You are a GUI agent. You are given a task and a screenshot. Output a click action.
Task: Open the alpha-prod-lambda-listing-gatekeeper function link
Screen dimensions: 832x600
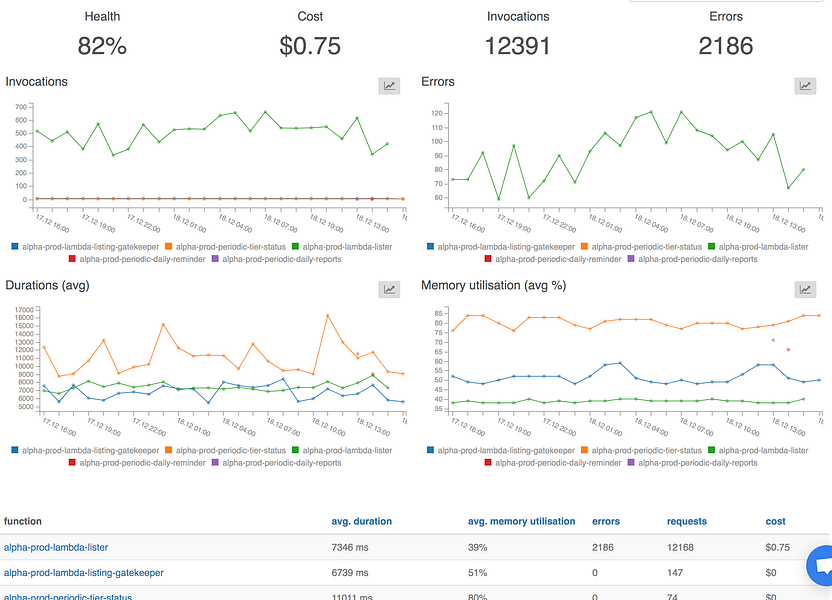coord(83,573)
